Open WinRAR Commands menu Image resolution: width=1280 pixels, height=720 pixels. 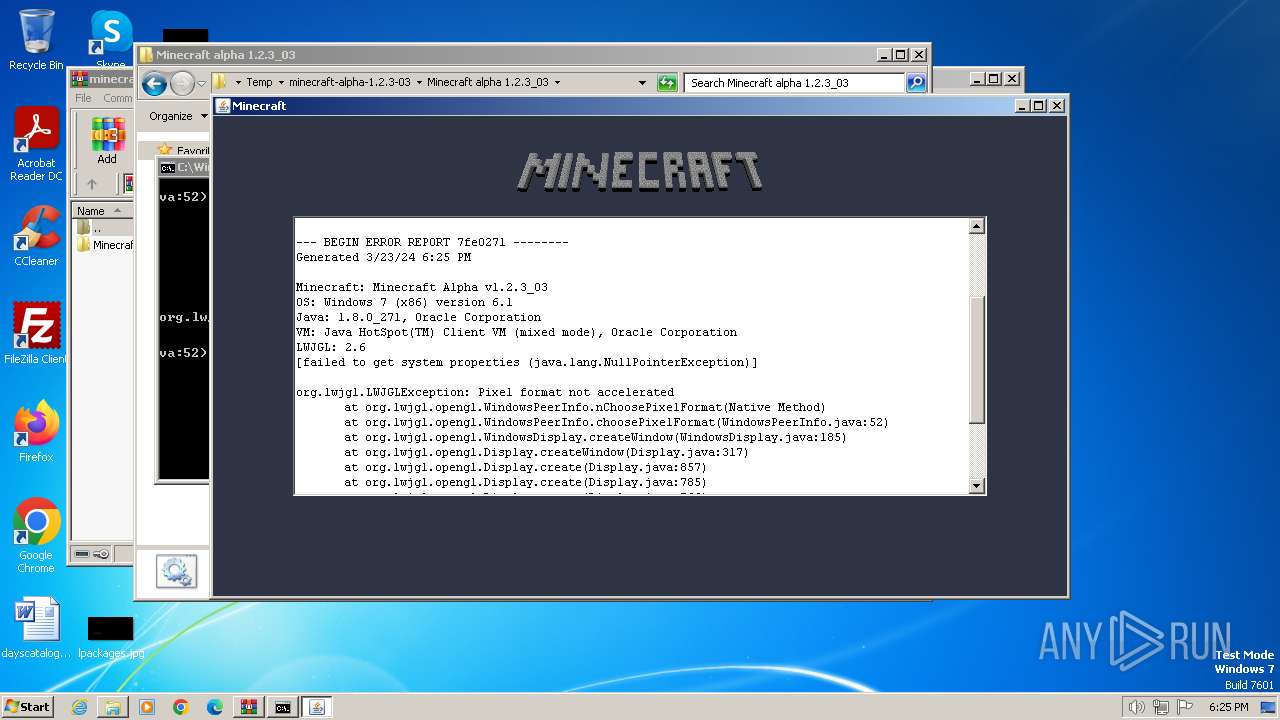coord(118,98)
